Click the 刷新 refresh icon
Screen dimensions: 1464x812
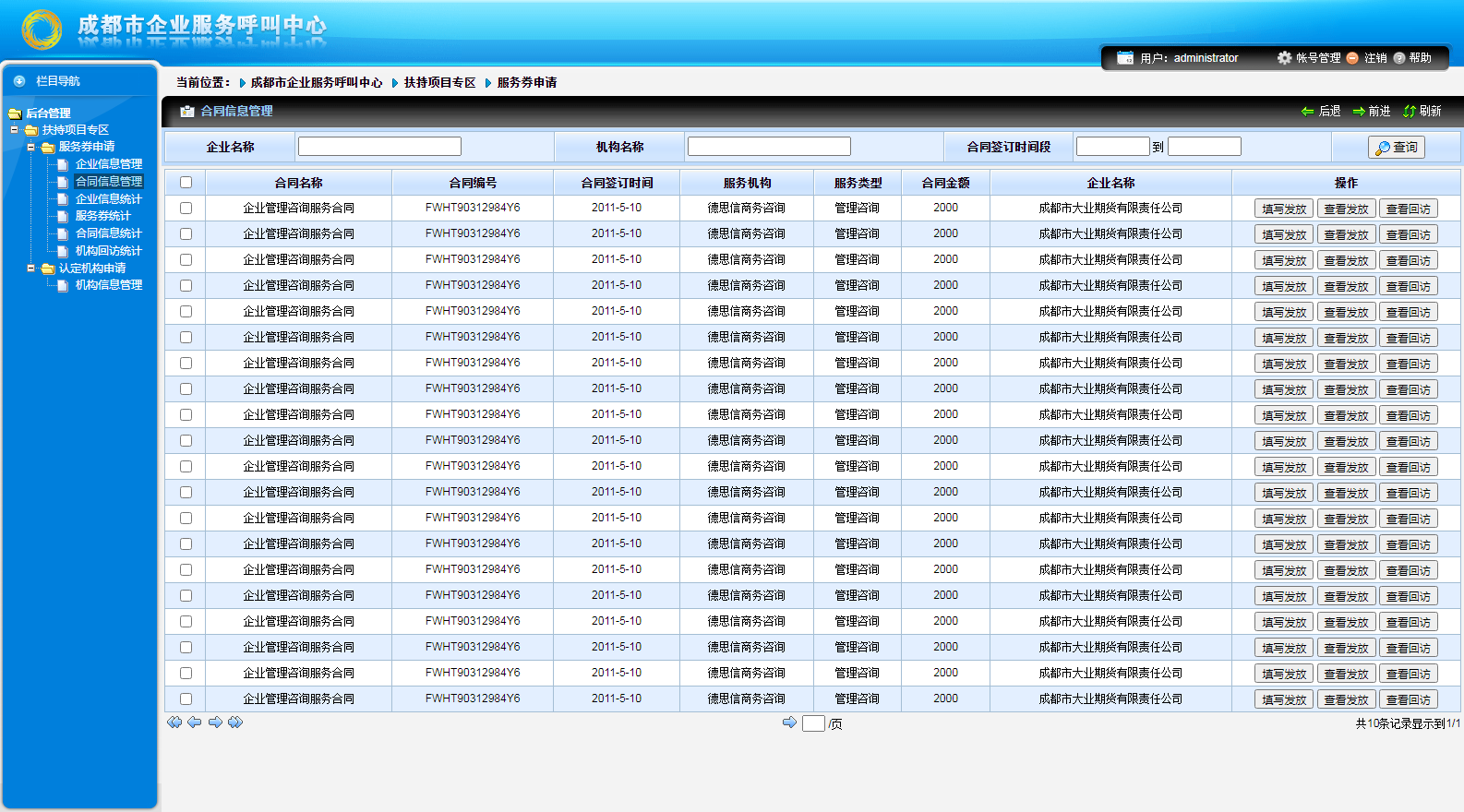pos(1410,112)
